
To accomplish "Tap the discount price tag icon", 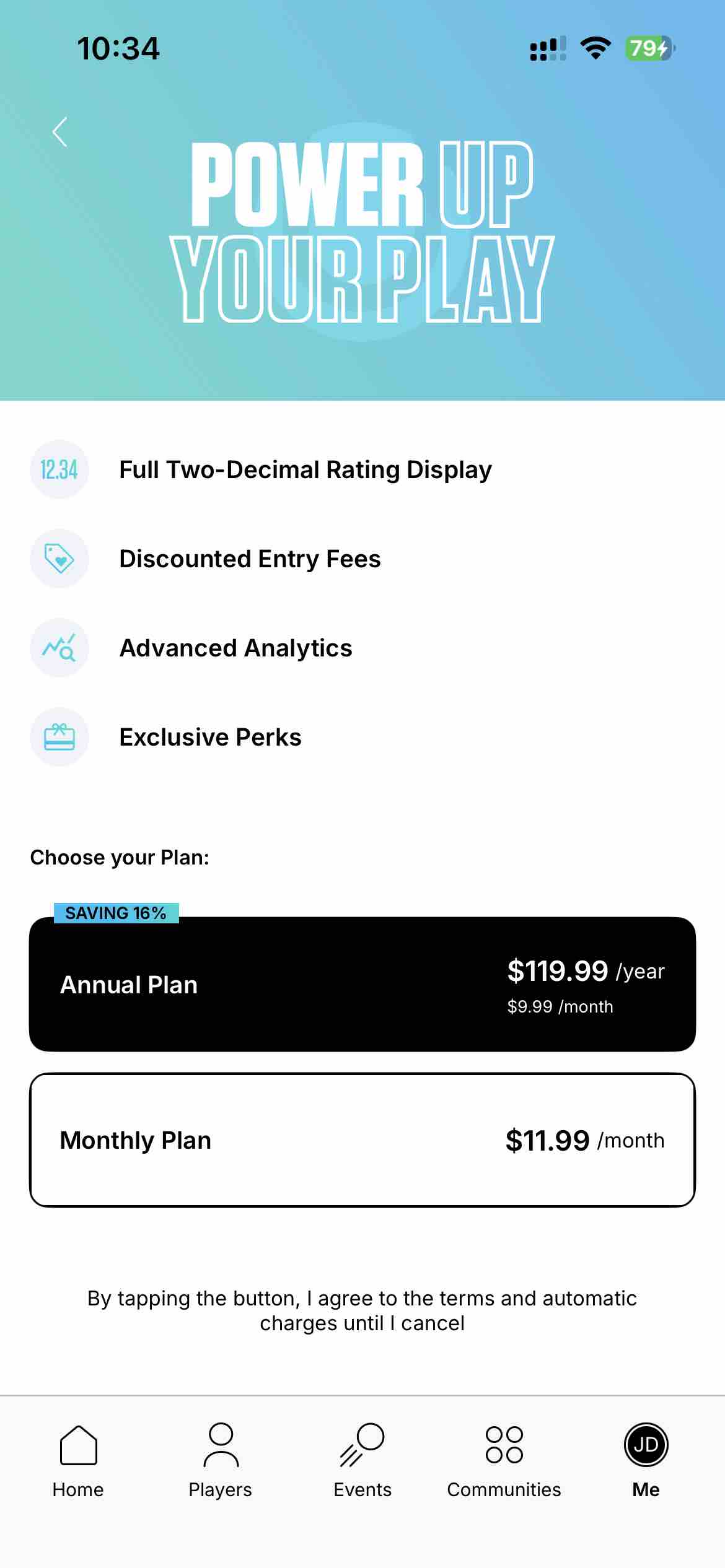I will point(59,559).
